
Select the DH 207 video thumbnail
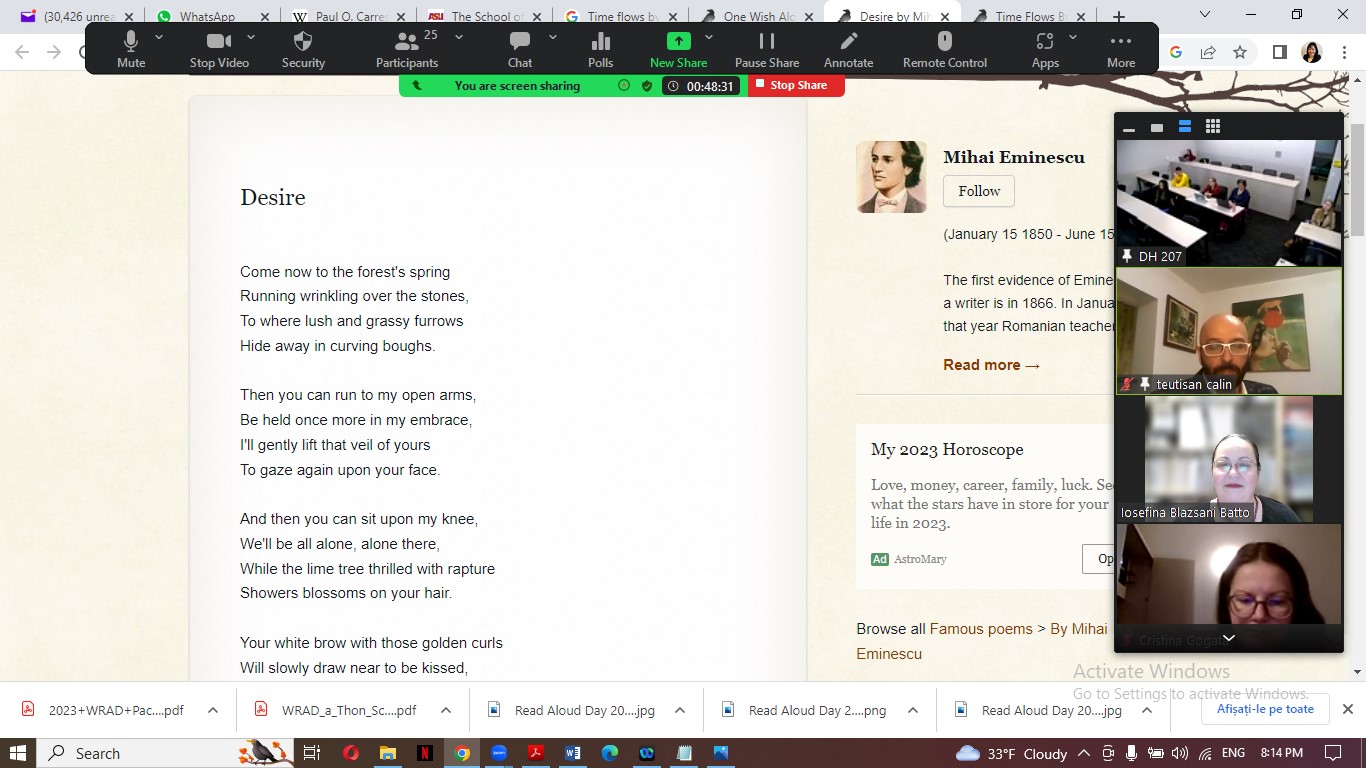pyautogui.click(x=1229, y=203)
